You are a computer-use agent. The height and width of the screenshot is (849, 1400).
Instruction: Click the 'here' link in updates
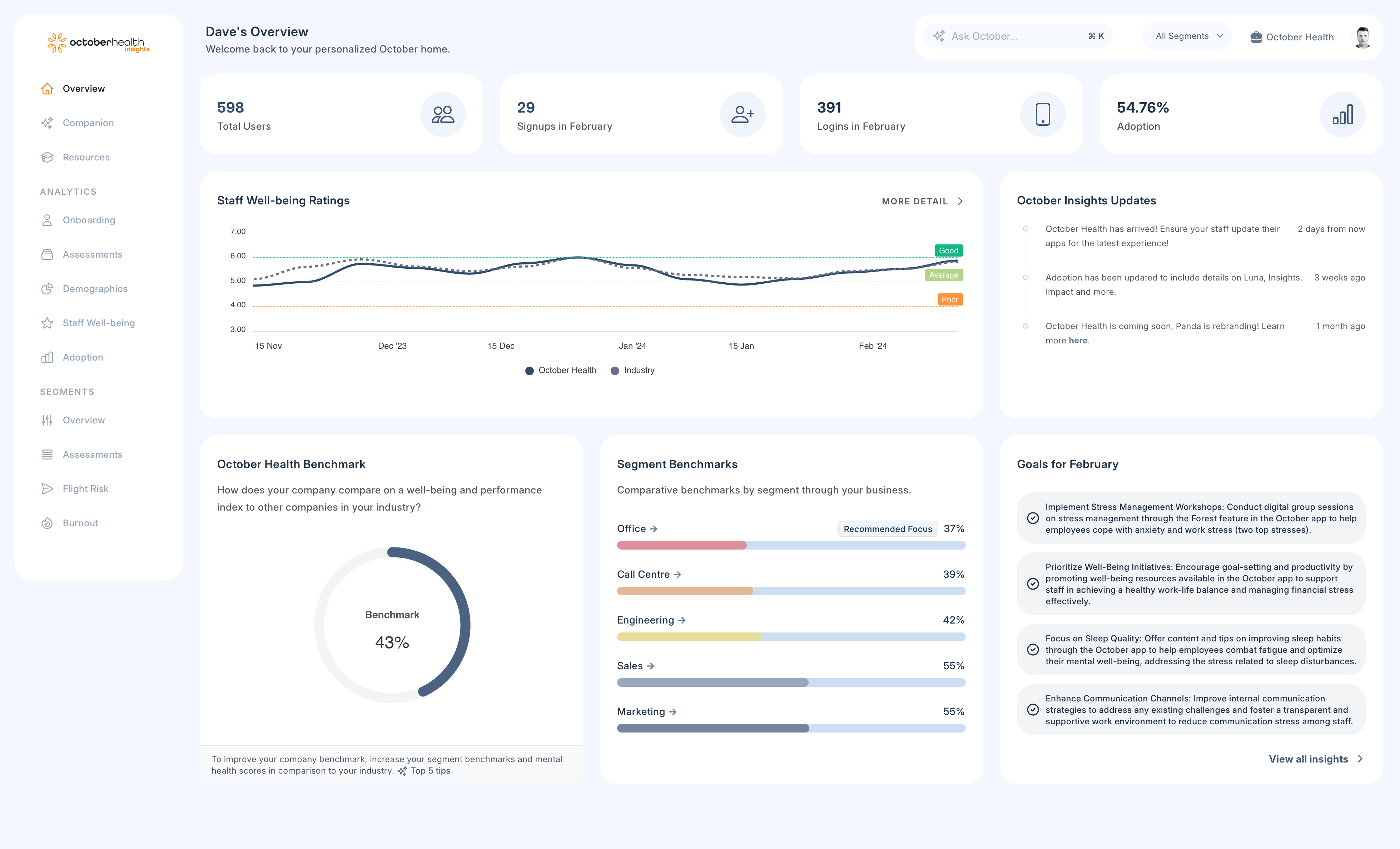coord(1078,341)
